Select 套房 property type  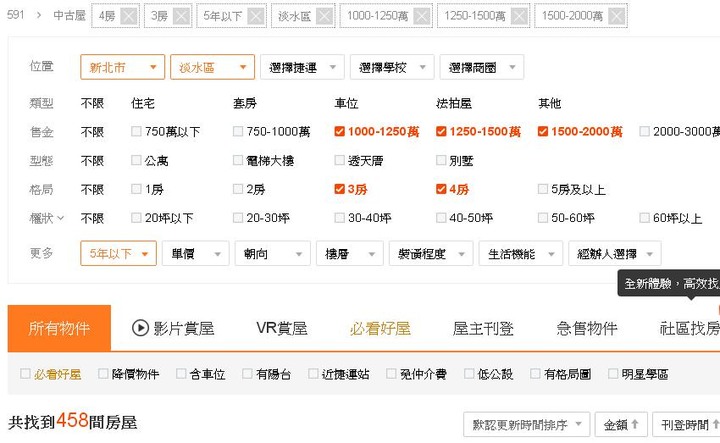[x=245, y=103]
